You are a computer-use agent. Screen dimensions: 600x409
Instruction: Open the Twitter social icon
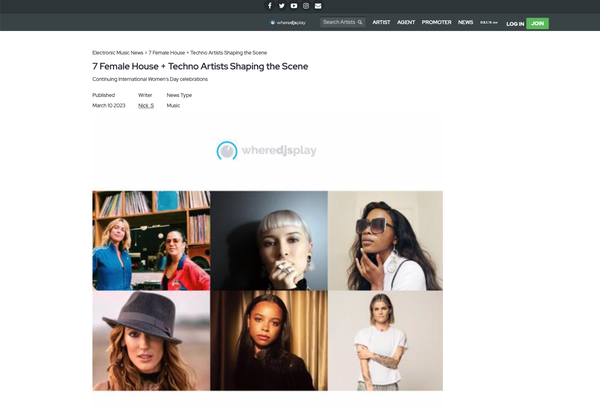click(282, 6)
